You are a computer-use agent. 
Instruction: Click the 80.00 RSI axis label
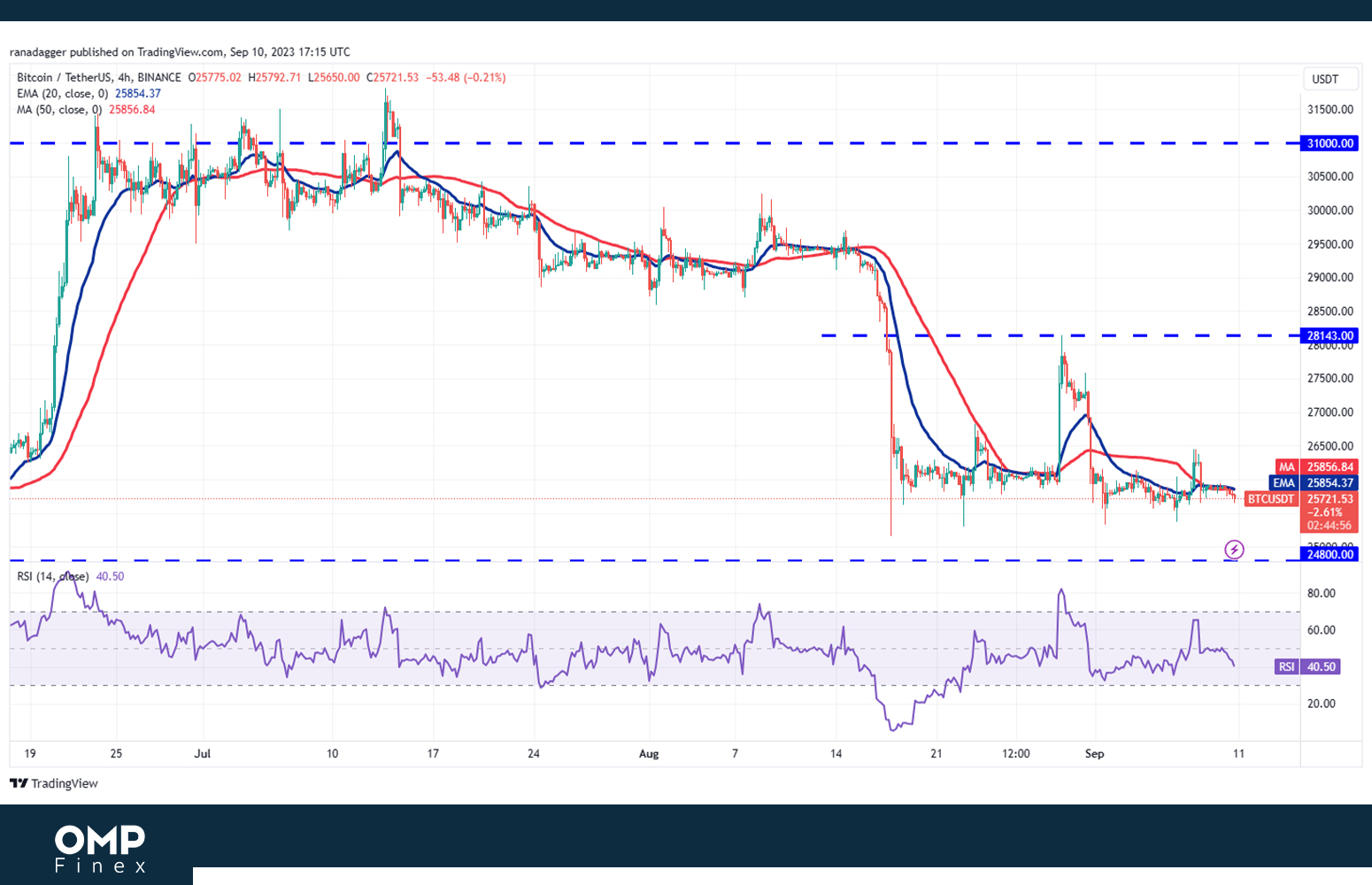1322,593
